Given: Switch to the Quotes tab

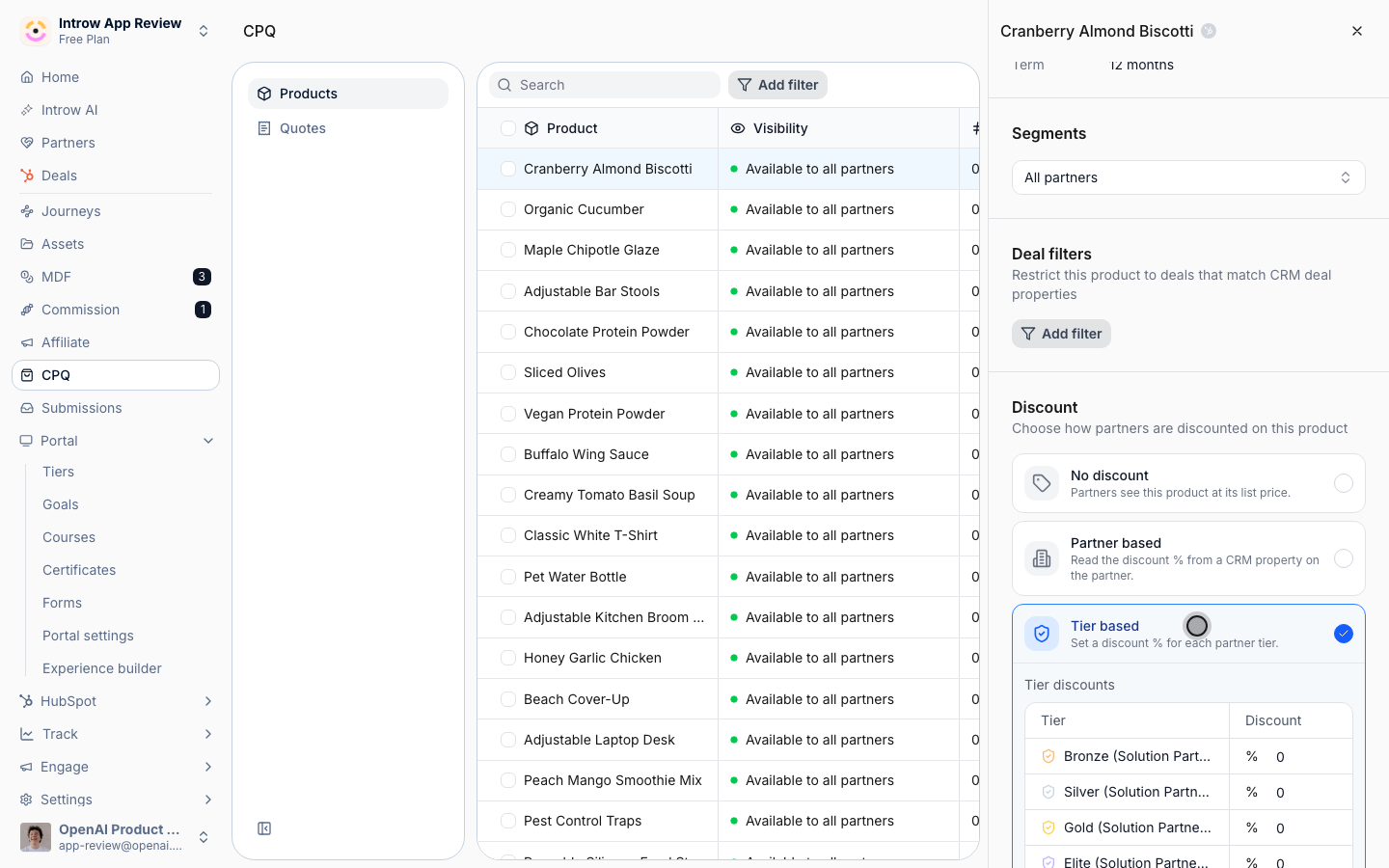Looking at the screenshot, I should point(348,128).
